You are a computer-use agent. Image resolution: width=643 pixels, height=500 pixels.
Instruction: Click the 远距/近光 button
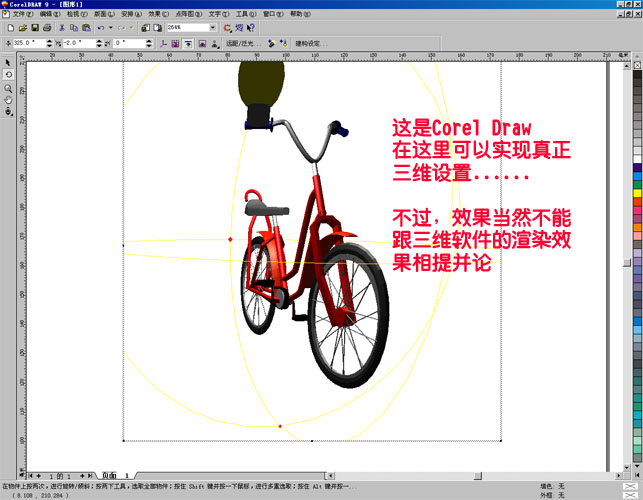click(242, 43)
